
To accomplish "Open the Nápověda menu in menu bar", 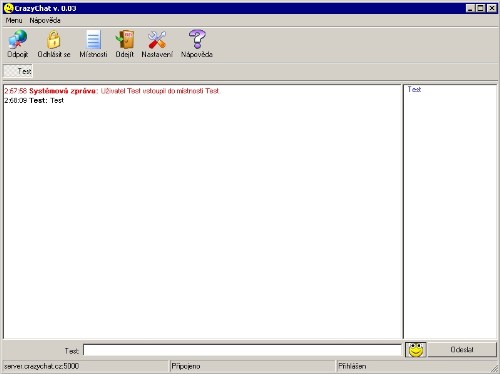I will pos(45,20).
